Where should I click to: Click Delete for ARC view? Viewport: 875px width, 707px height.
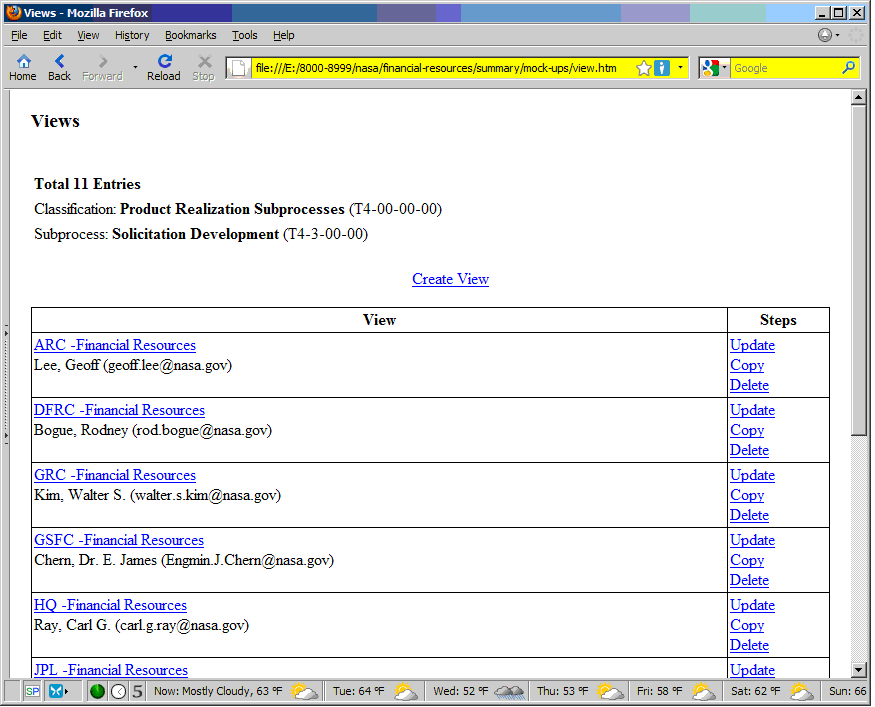[x=749, y=385]
